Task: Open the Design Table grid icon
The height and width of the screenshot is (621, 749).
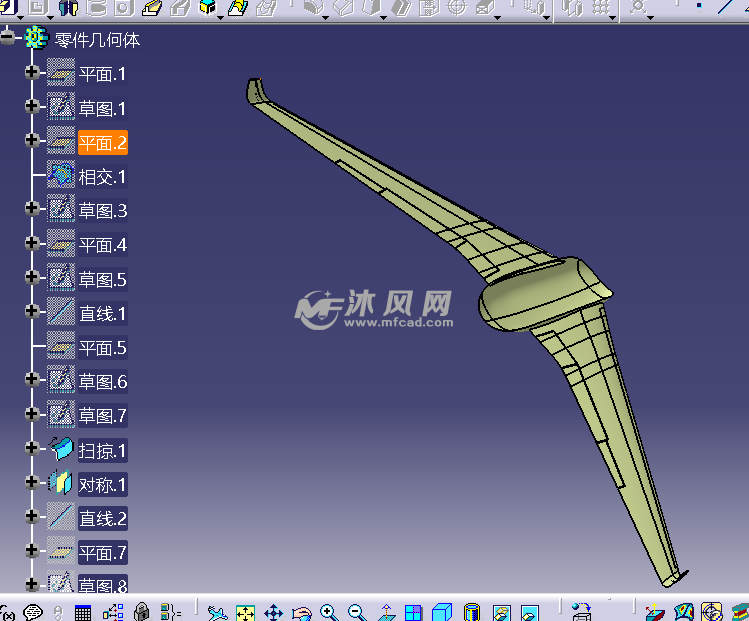Action: point(83,613)
